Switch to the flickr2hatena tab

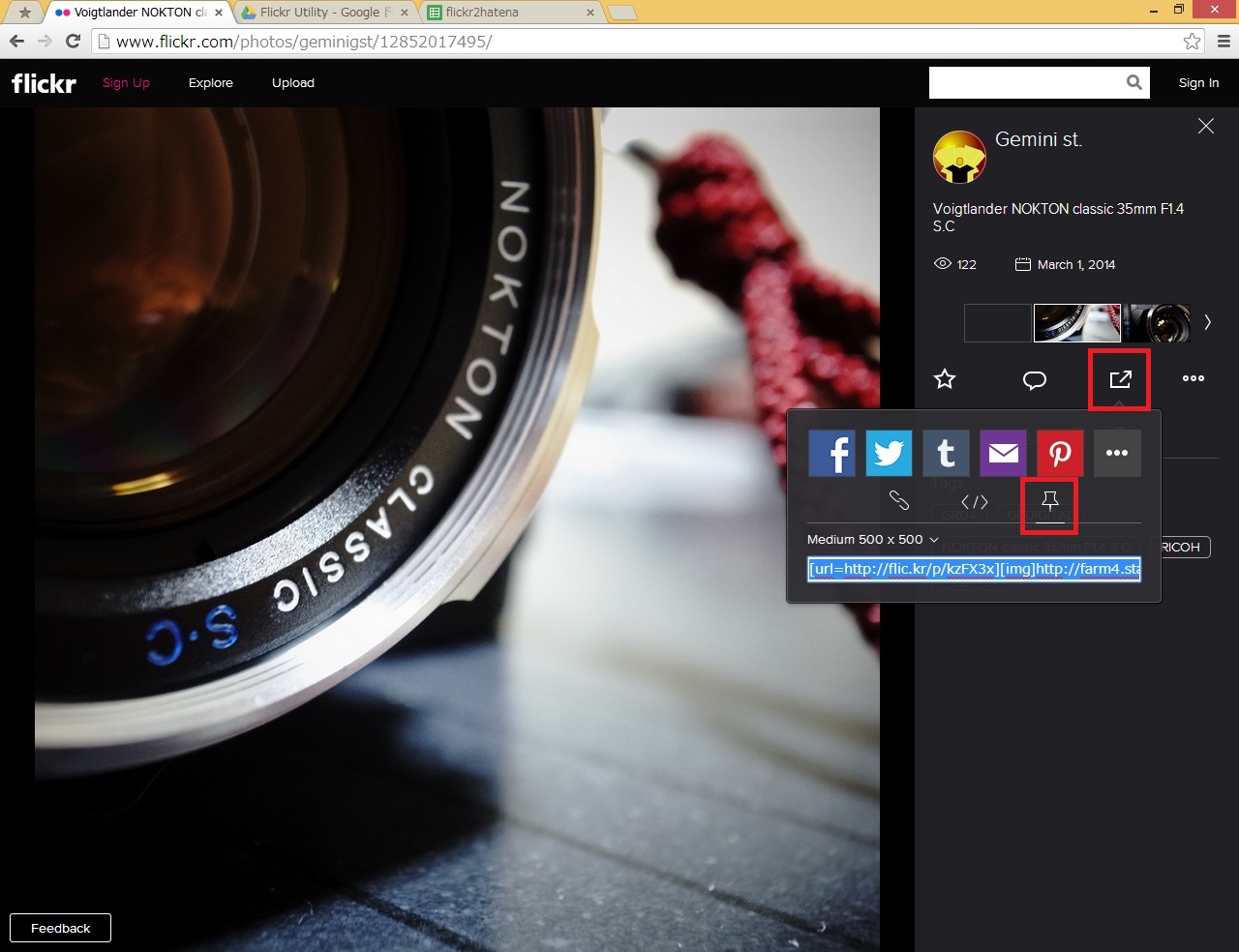tap(510, 13)
